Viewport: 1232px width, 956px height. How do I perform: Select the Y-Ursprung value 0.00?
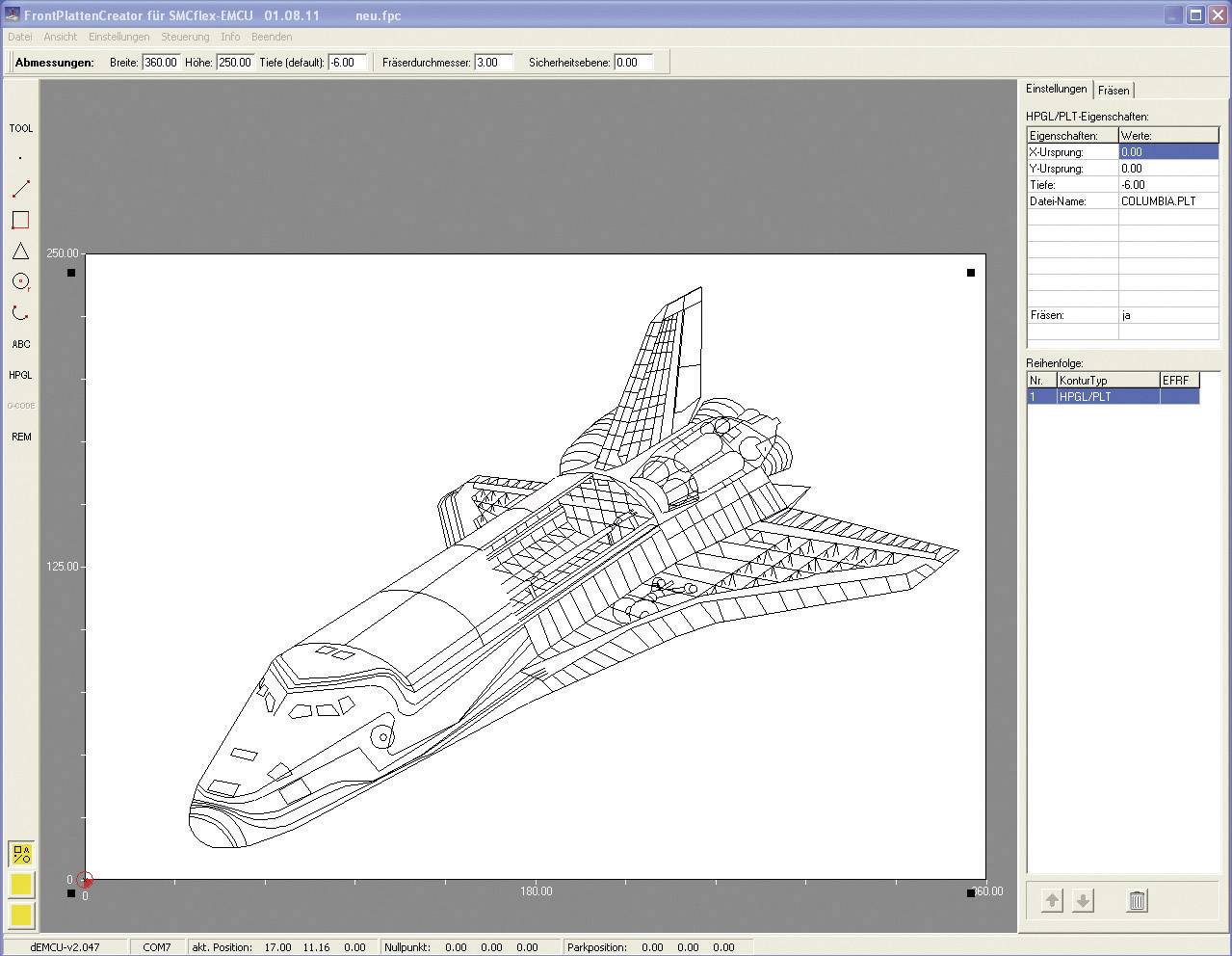click(1168, 168)
